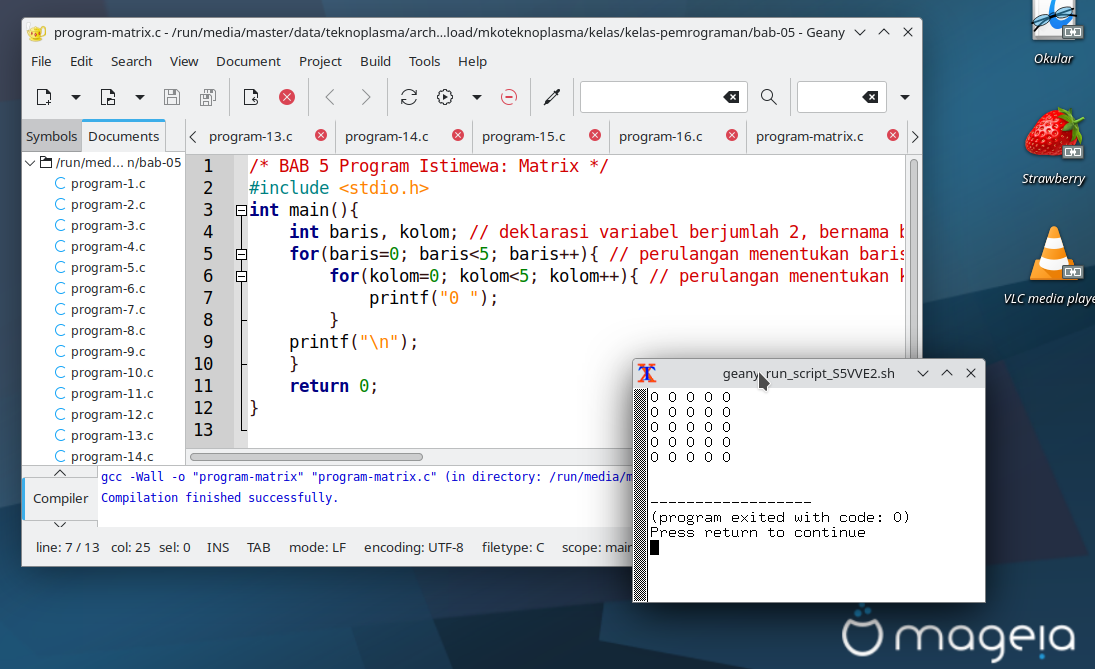
Task: Collapse the /run/med... n/bab-05 folder
Action: tap(30, 163)
